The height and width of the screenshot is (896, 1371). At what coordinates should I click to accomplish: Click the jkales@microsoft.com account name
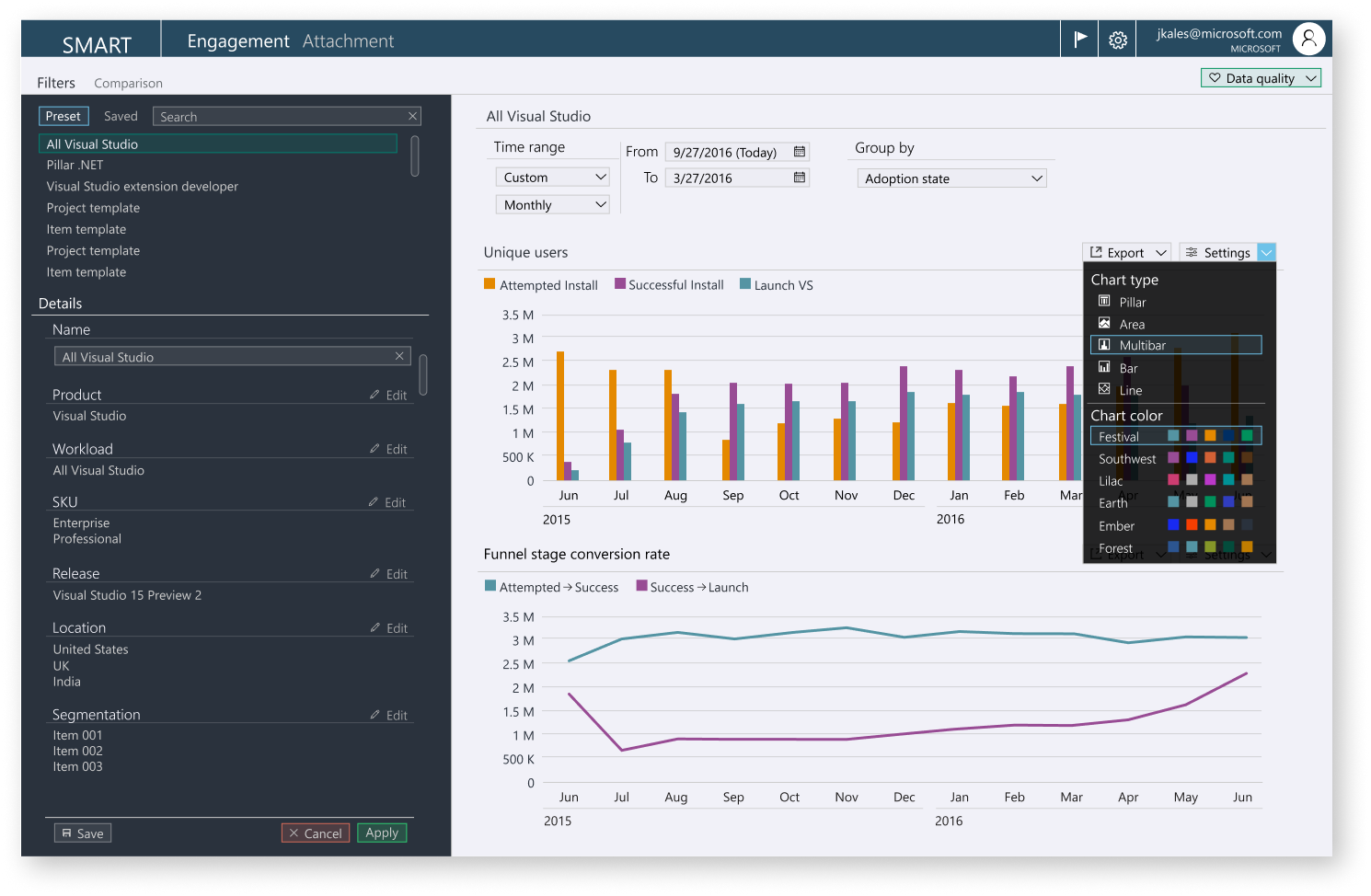tap(1219, 33)
